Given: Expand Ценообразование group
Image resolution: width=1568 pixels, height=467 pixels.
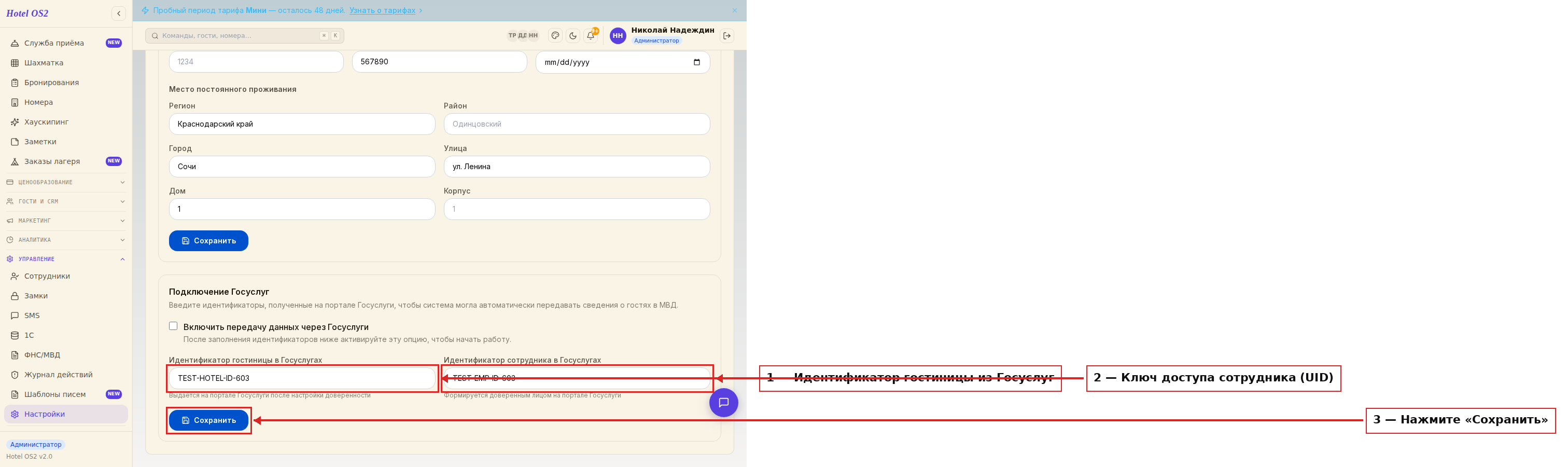Looking at the screenshot, I should tap(66, 182).
